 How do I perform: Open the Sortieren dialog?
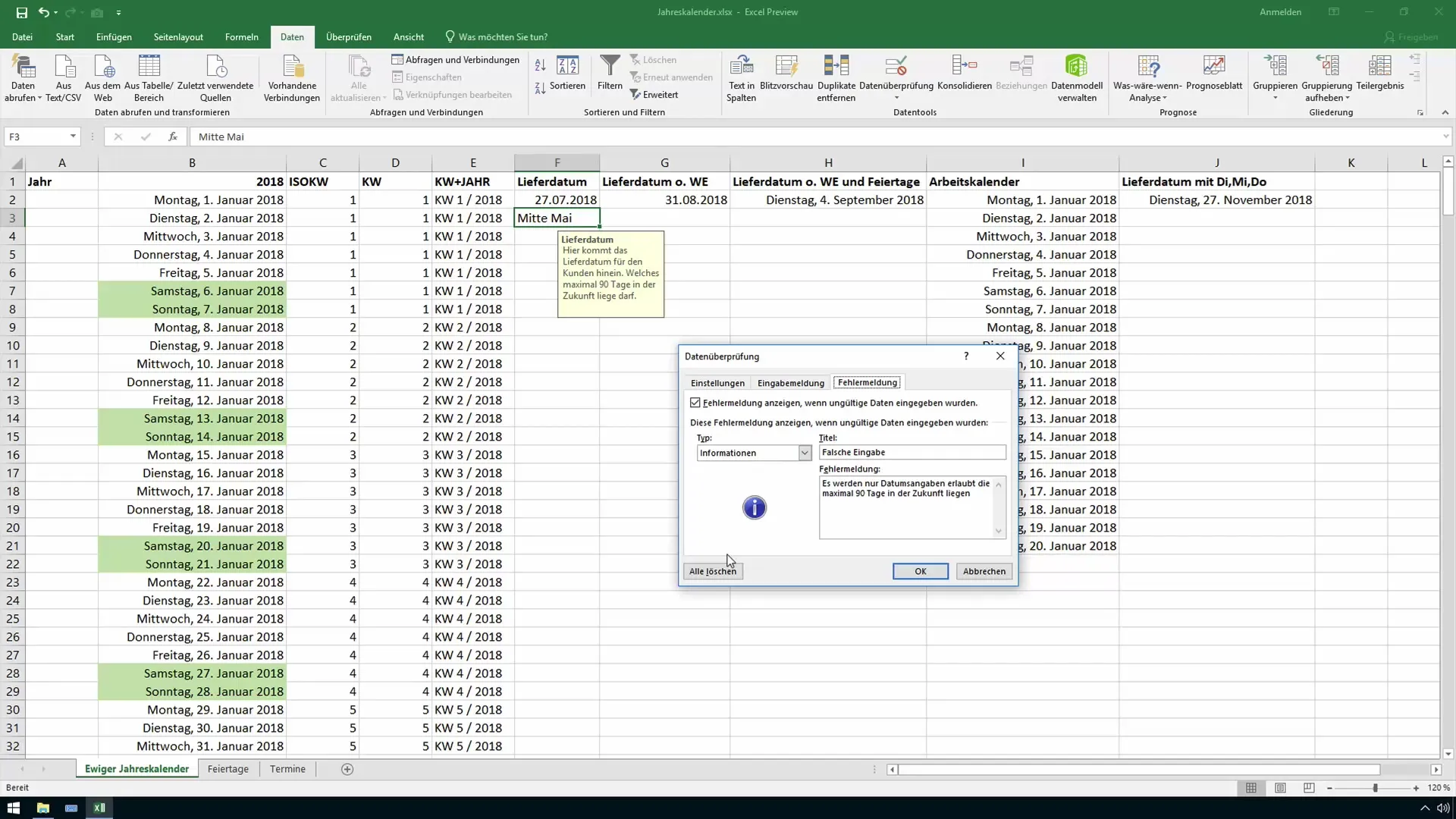[567, 74]
